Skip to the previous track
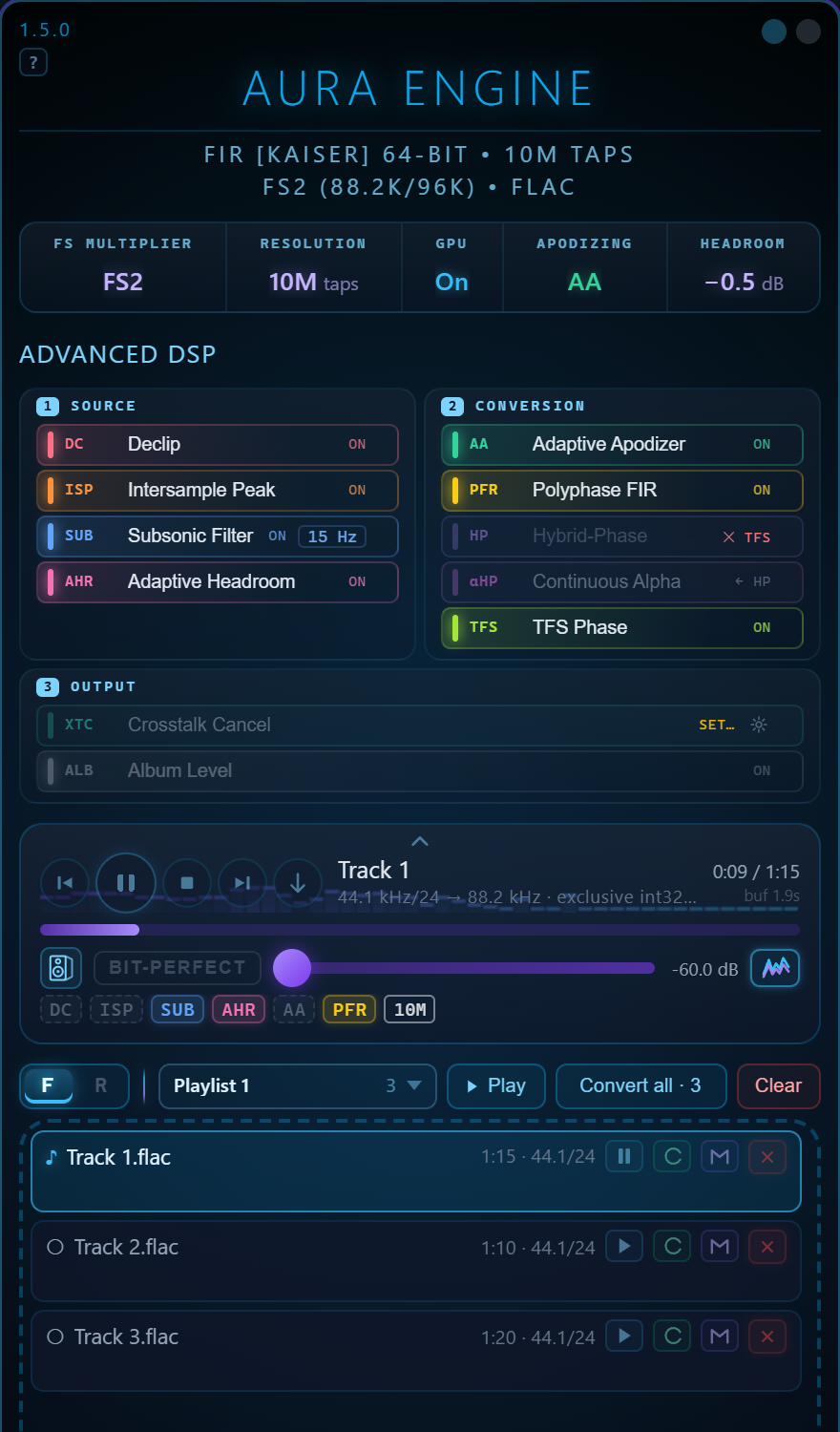The image size is (840, 1432). (65, 883)
